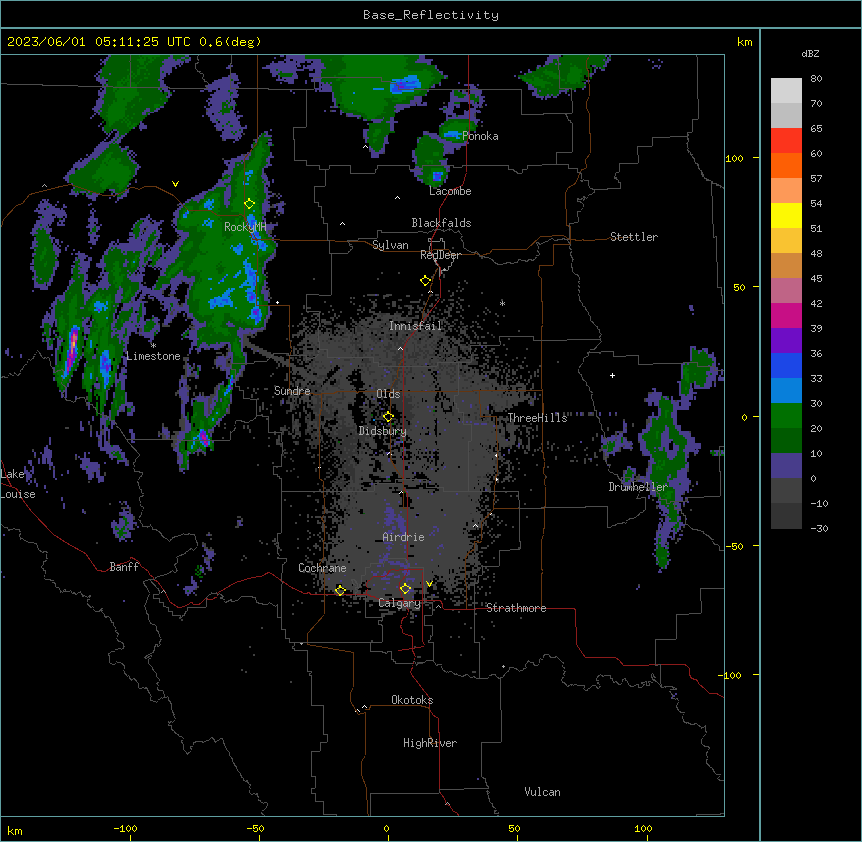The height and width of the screenshot is (842, 862).
Task: Click the Lake Louise label
Action: 18,484
